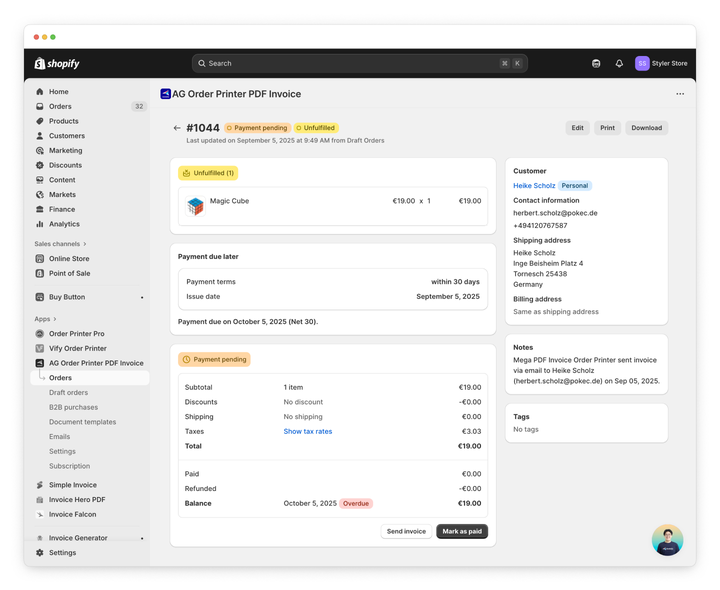Image resolution: width=720 pixels, height=590 pixels.
Task: Open the Show tax rates link
Action: [x=307, y=432]
